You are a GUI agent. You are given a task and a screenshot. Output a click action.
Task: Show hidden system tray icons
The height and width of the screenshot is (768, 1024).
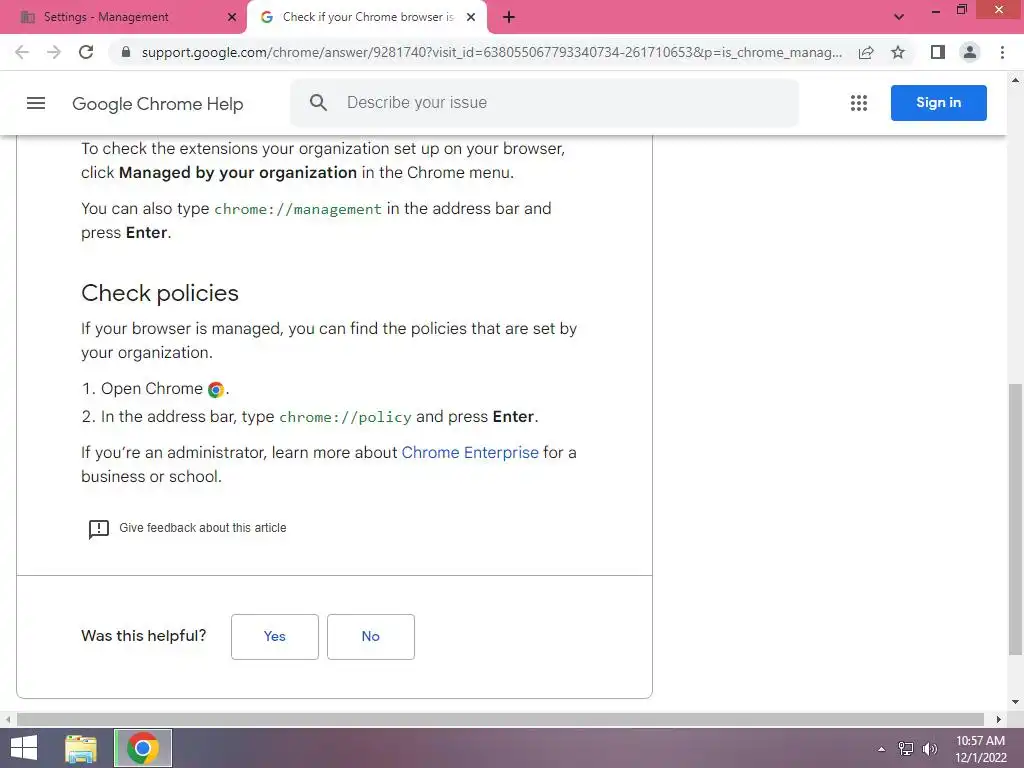pos(881,749)
